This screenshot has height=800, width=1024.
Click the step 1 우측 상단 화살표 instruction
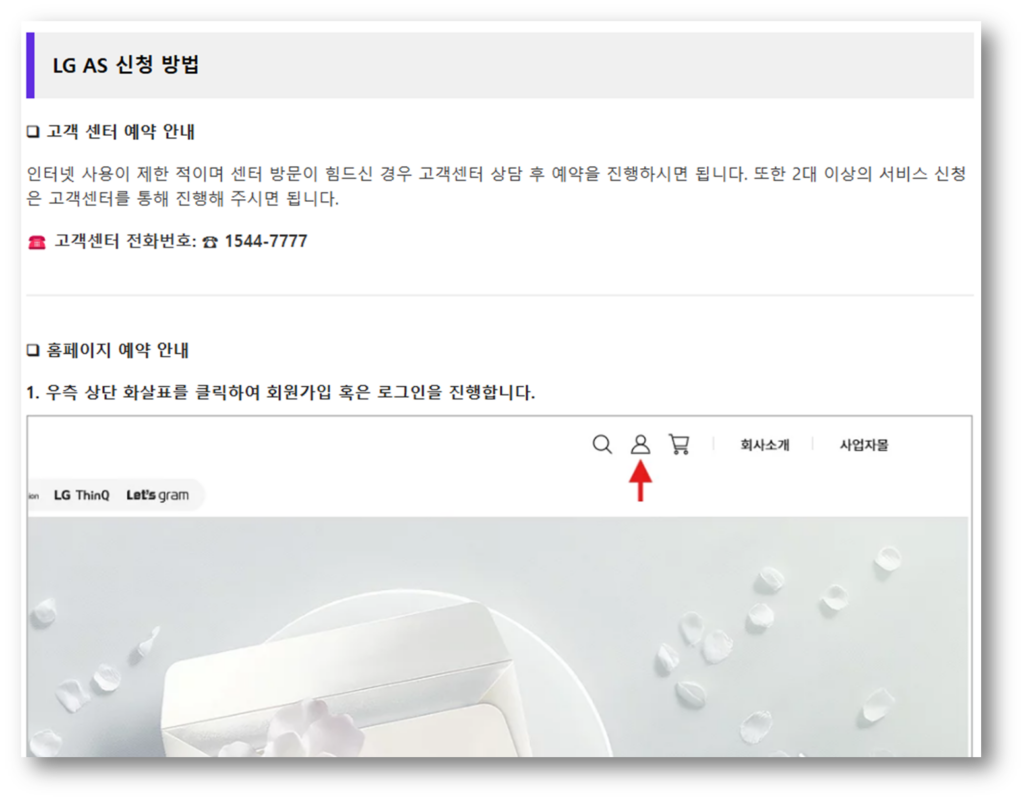tap(280, 392)
